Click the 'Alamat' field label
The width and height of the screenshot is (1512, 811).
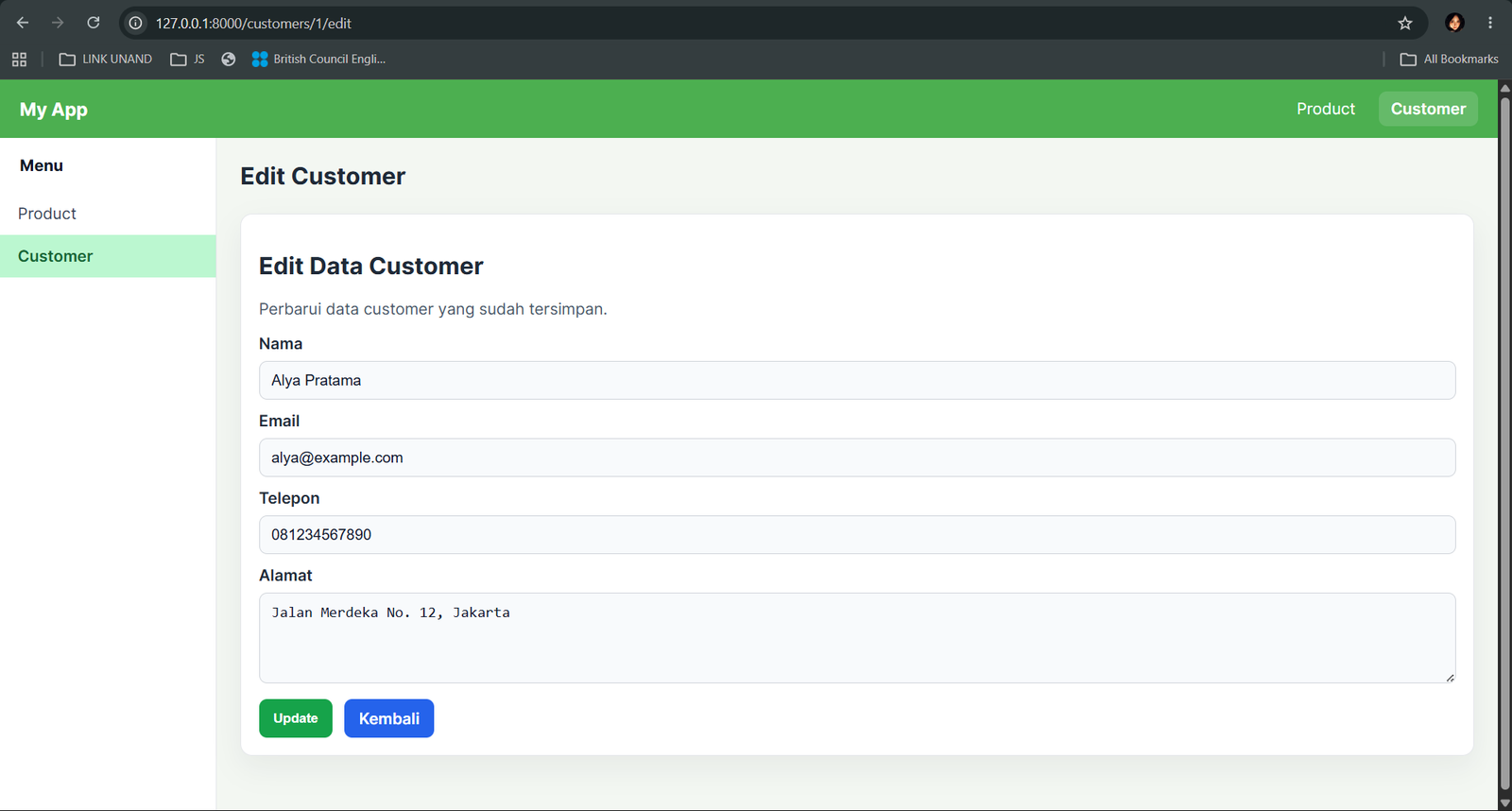point(285,576)
